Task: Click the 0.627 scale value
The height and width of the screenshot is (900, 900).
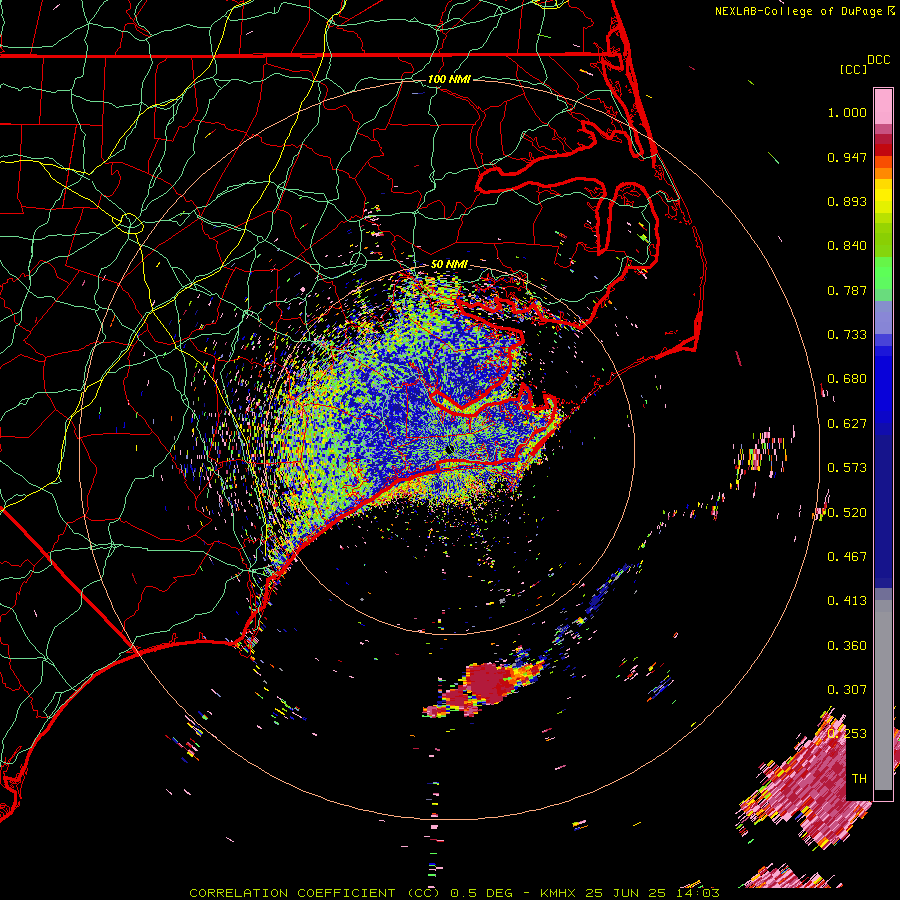Action: pyautogui.click(x=847, y=424)
